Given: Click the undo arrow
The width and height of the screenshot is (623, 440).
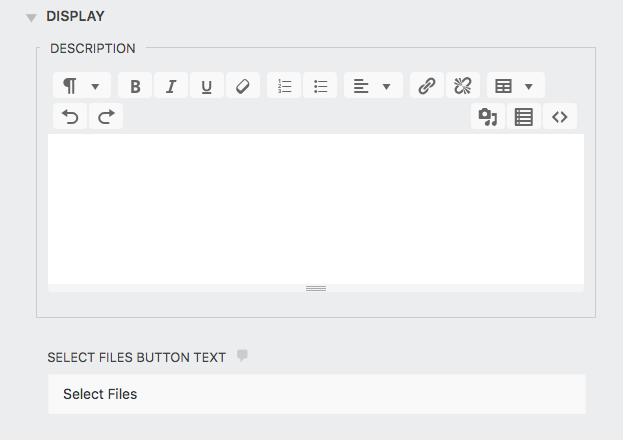Looking at the screenshot, I should point(70,116).
